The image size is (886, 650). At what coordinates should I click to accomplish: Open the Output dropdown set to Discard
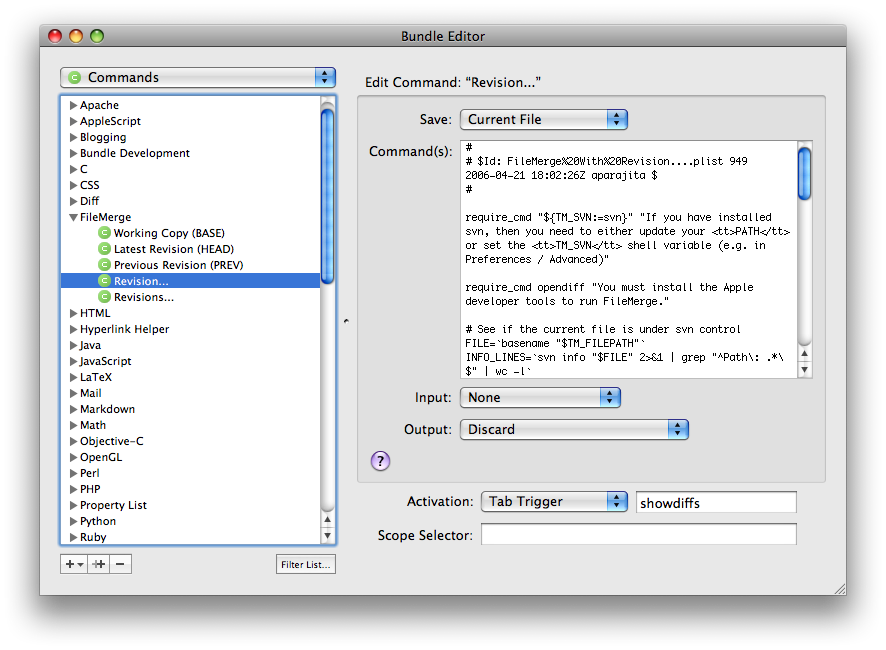click(574, 429)
